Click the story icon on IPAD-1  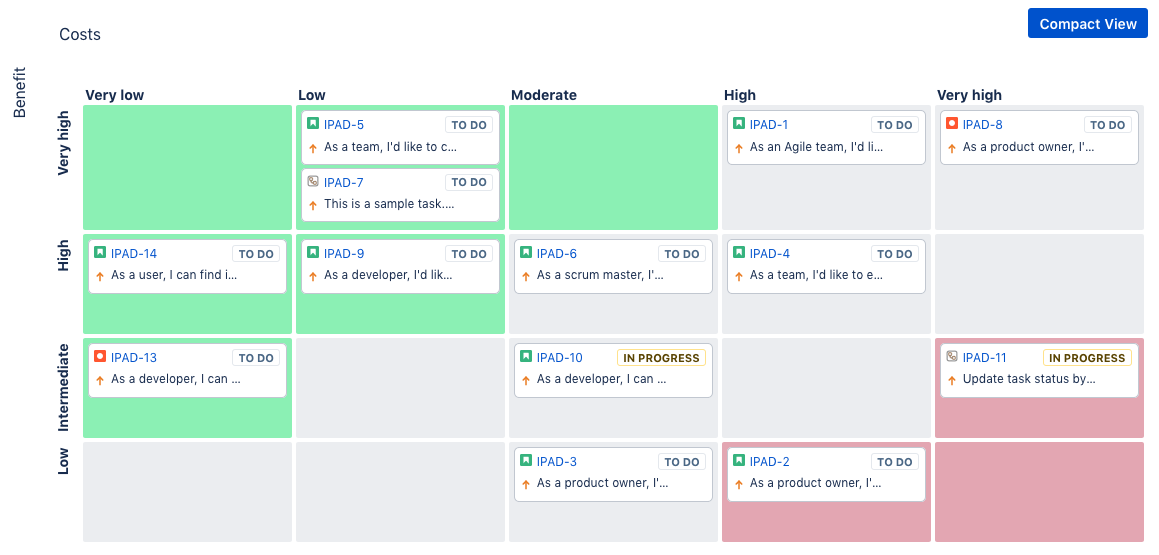(739, 125)
